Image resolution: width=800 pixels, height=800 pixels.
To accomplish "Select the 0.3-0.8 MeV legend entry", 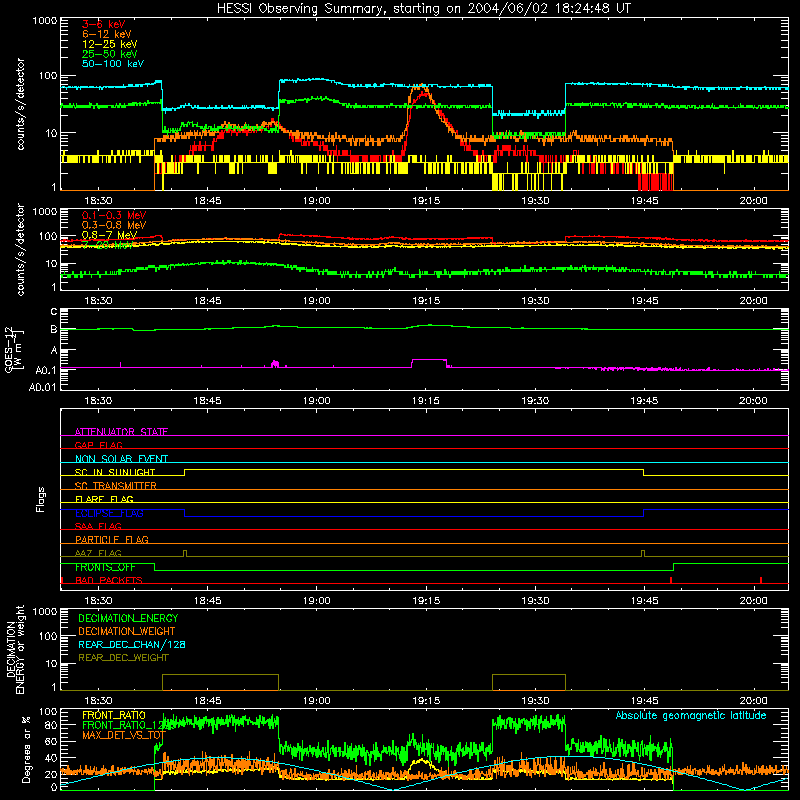I will click(114, 225).
